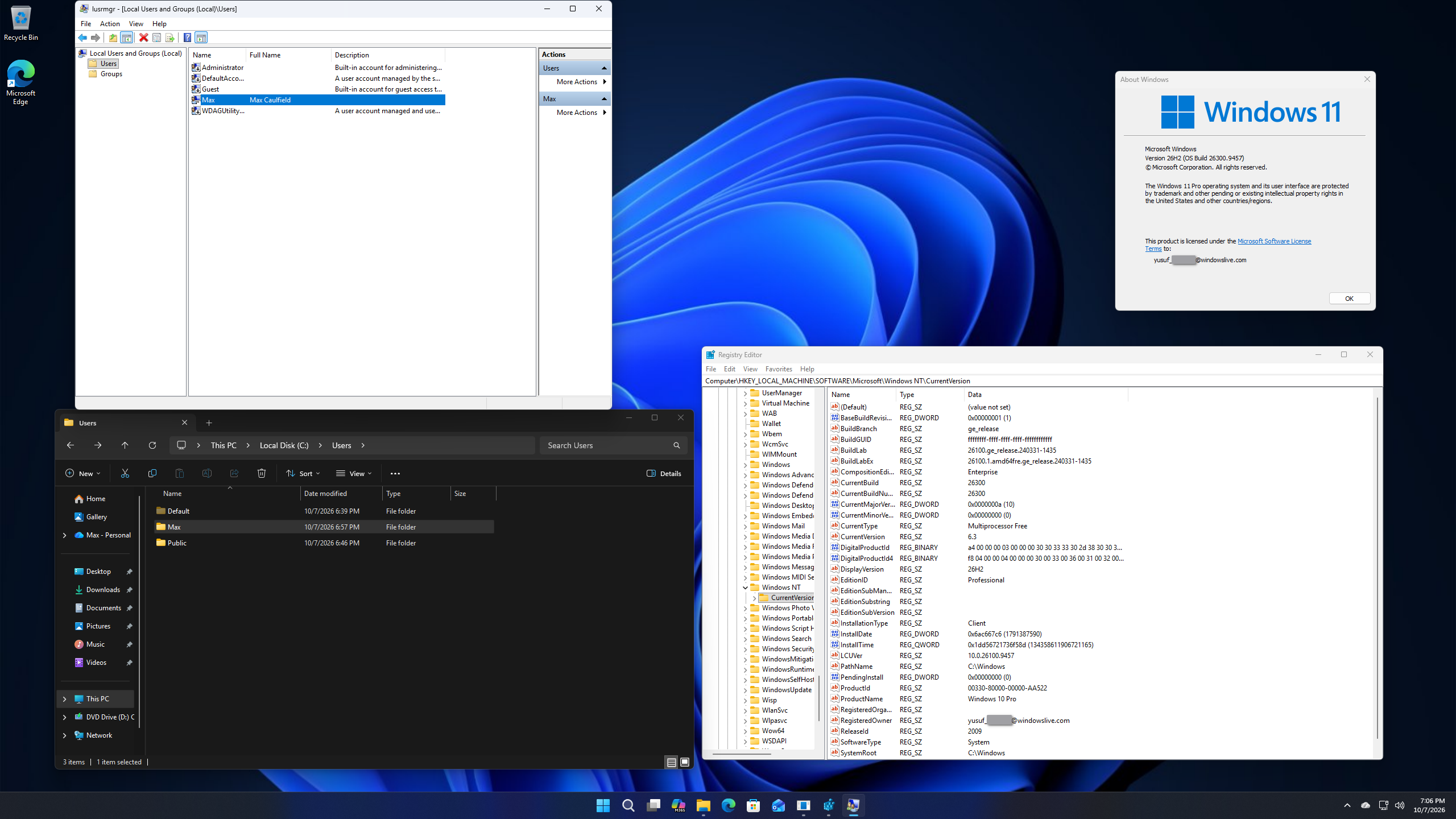The width and height of the screenshot is (1456, 819).
Task: Click OK in About Windows dialog
Action: click(1349, 299)
